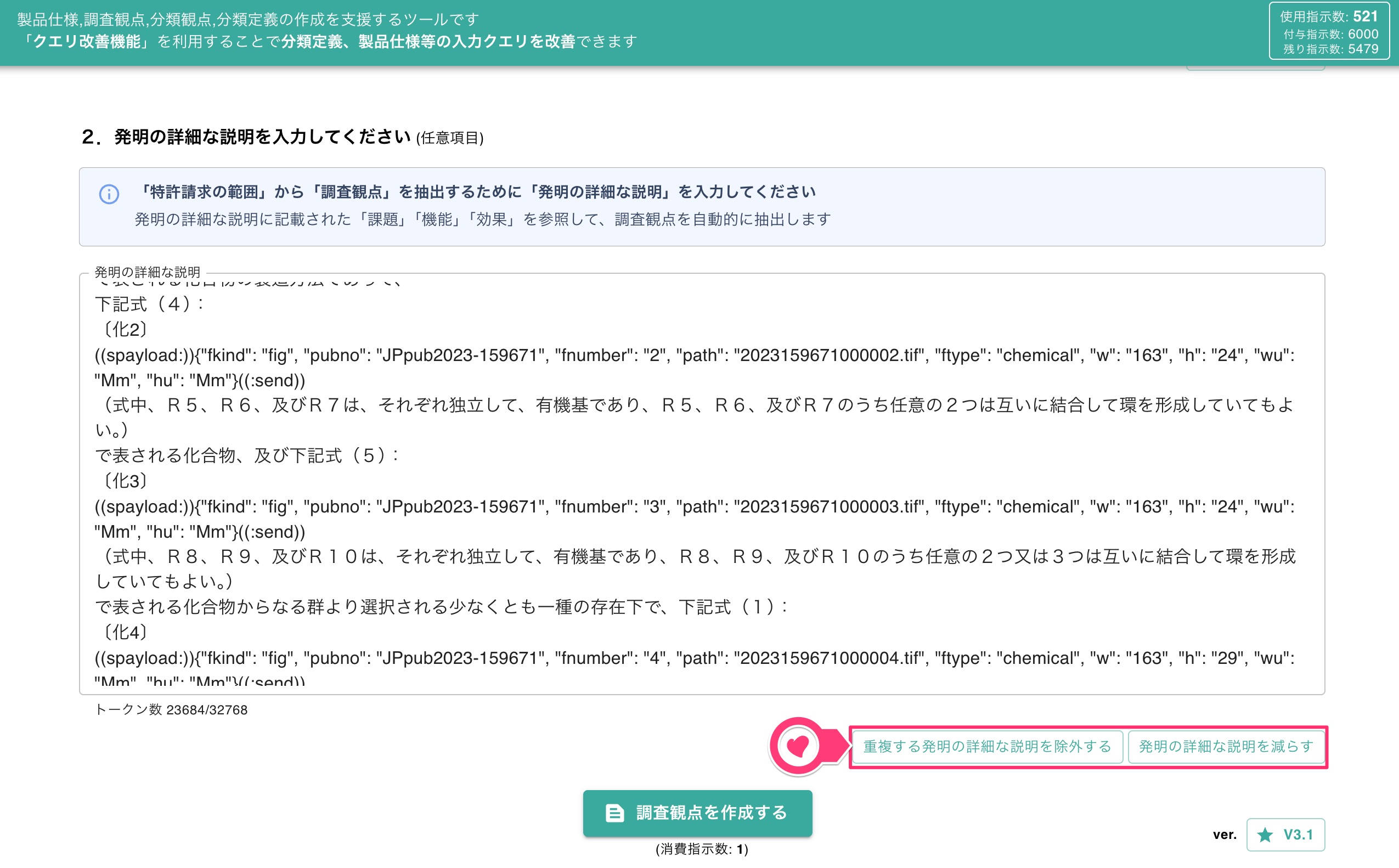
Task: Click the (任意項目) label
Action: pos(450,138)
